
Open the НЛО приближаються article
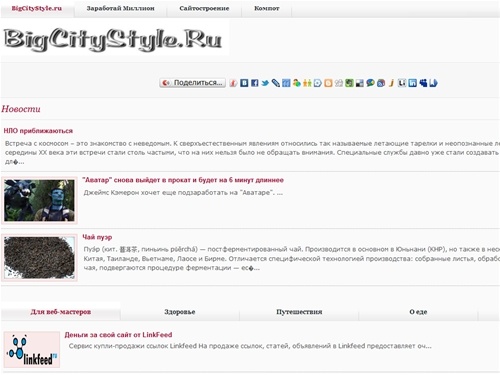[38, 131]
